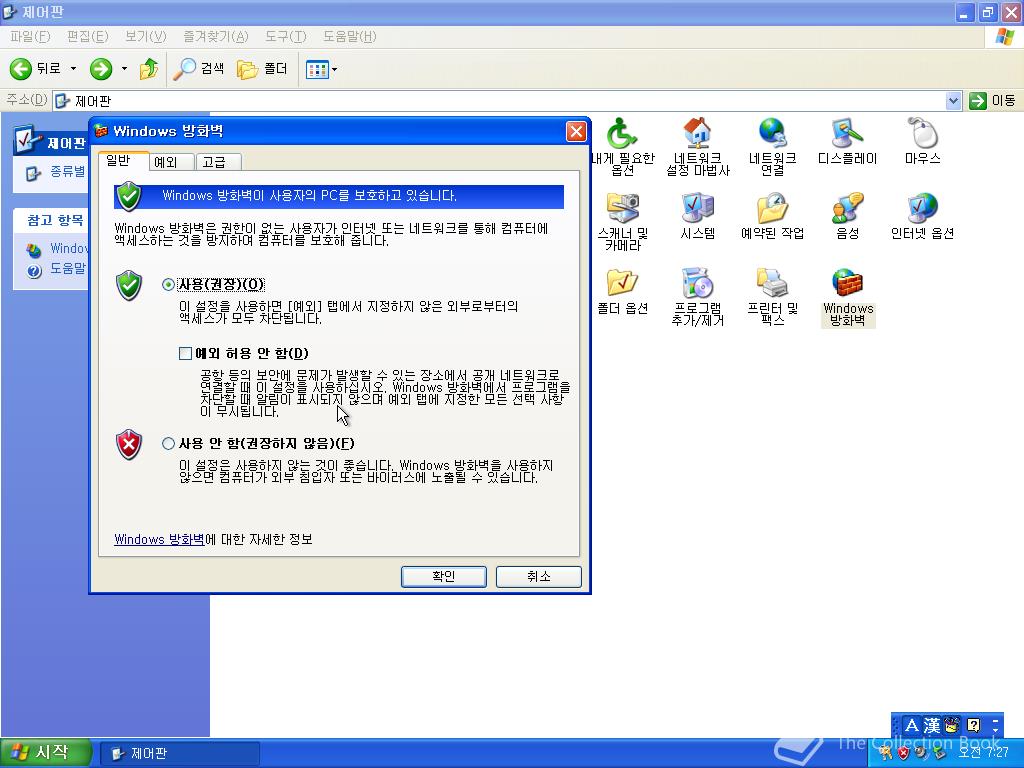Click the 검색 search toolbar button

[199, 69]
